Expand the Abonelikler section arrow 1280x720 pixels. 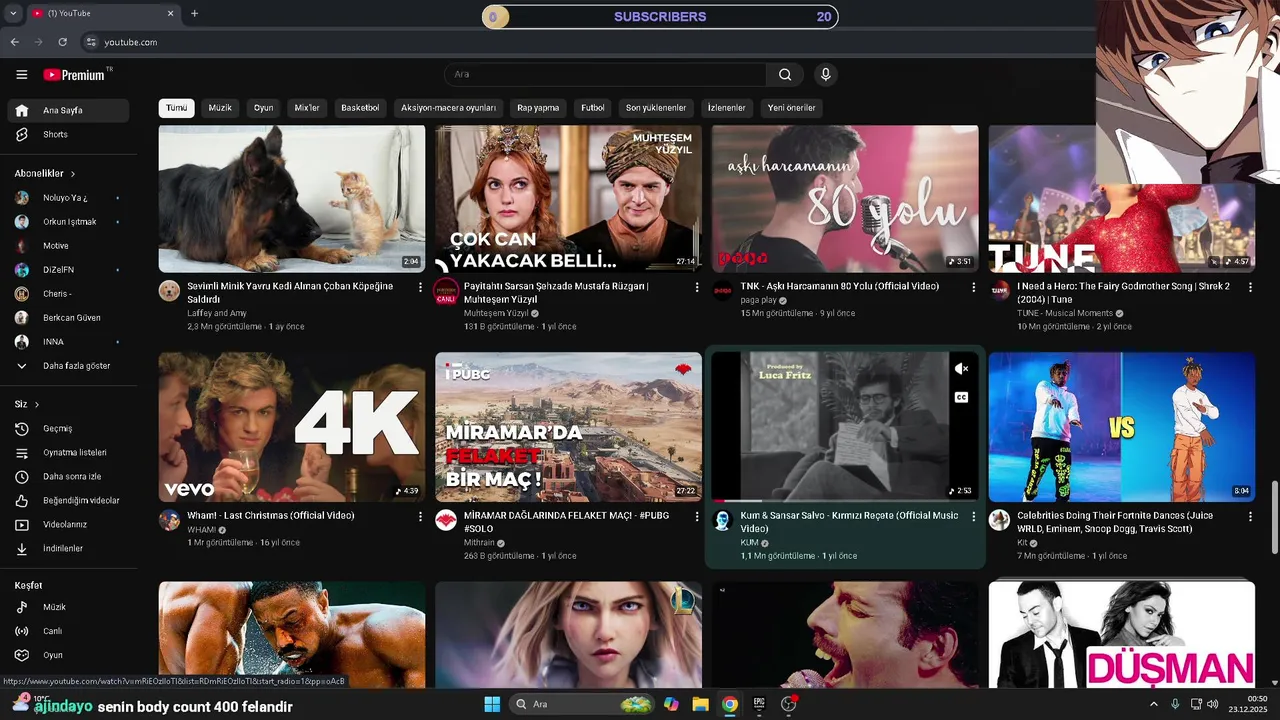pos(72,174)
